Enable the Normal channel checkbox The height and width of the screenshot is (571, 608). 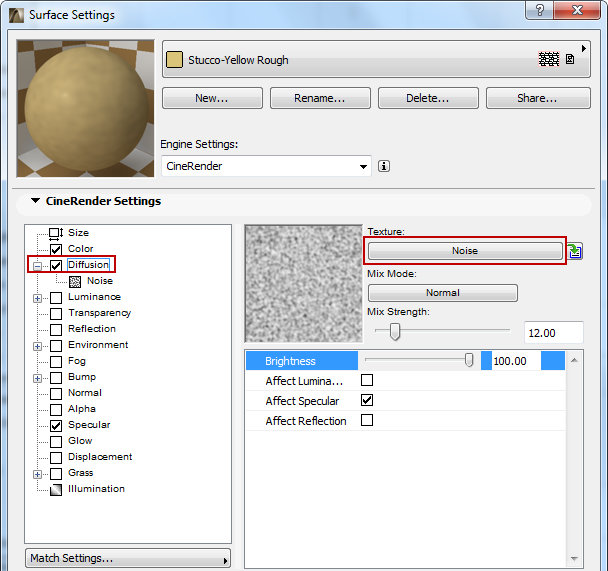[56, 394]
